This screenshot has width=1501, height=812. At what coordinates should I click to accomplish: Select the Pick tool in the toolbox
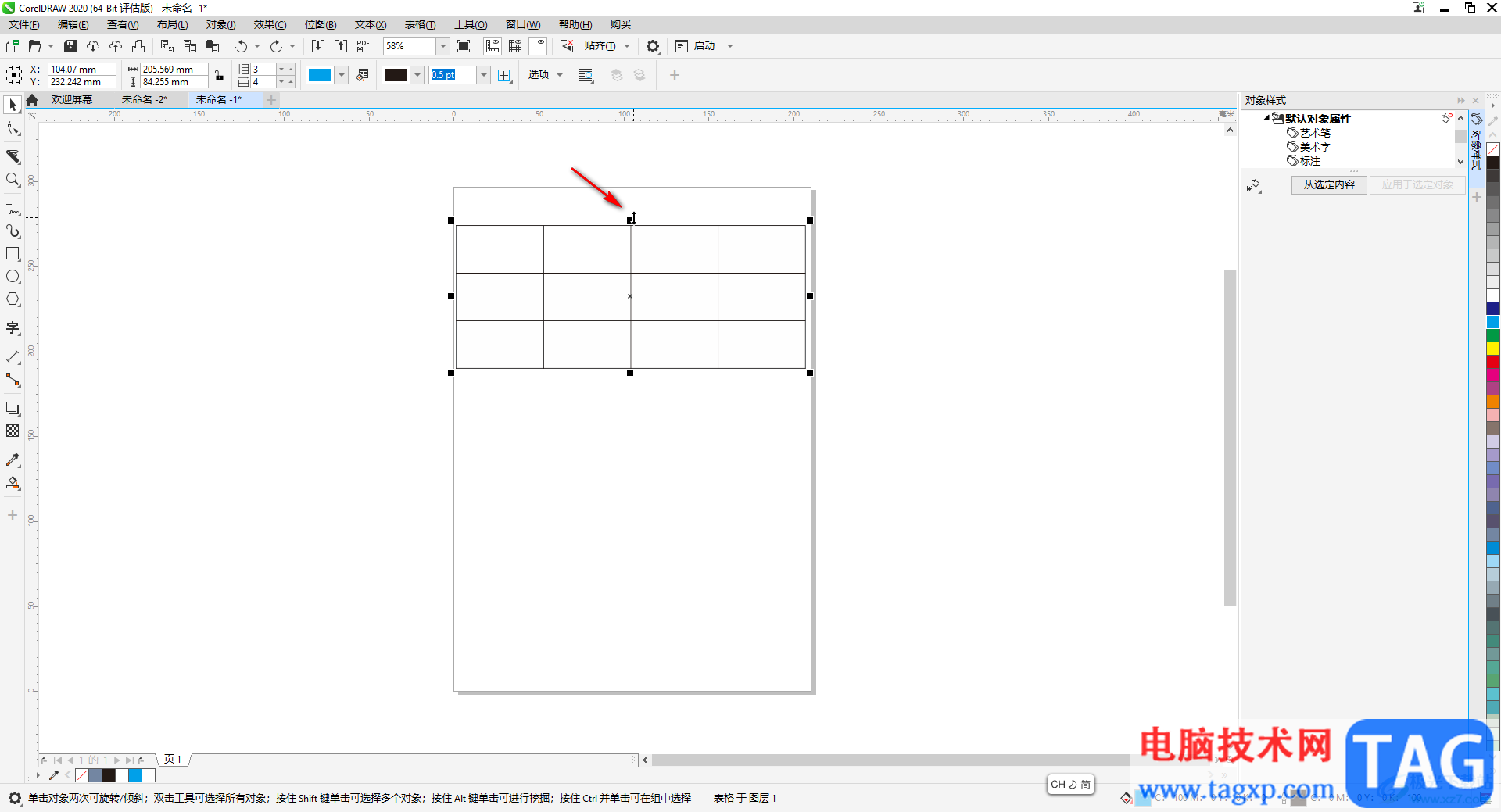(x=13, y=105)
